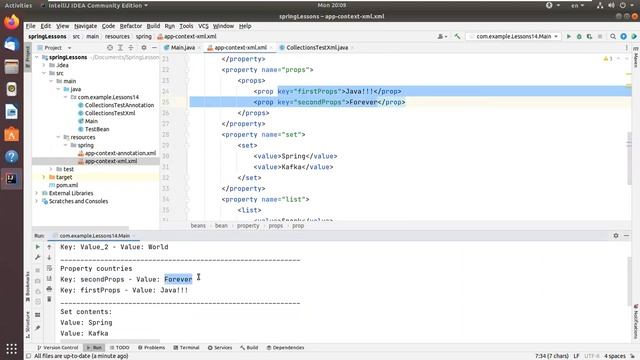Image resolution: width=640 pixels, height=360 pixels.
Task: Open Search Everywhere magnifier icon
Action: (x=613, y=37)
